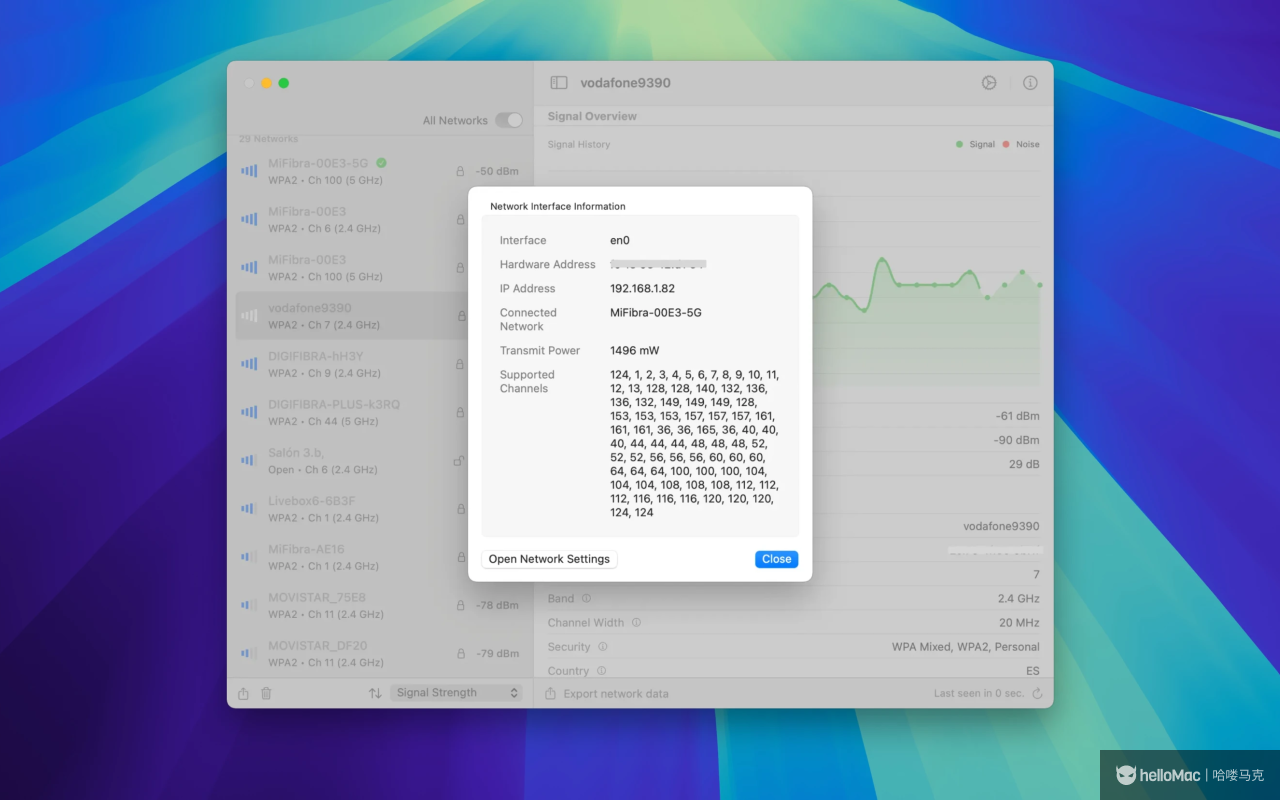Click signal bars icon of vodafone9390 network
Screen dimensions: 1280x800
(x=249, y=316)
